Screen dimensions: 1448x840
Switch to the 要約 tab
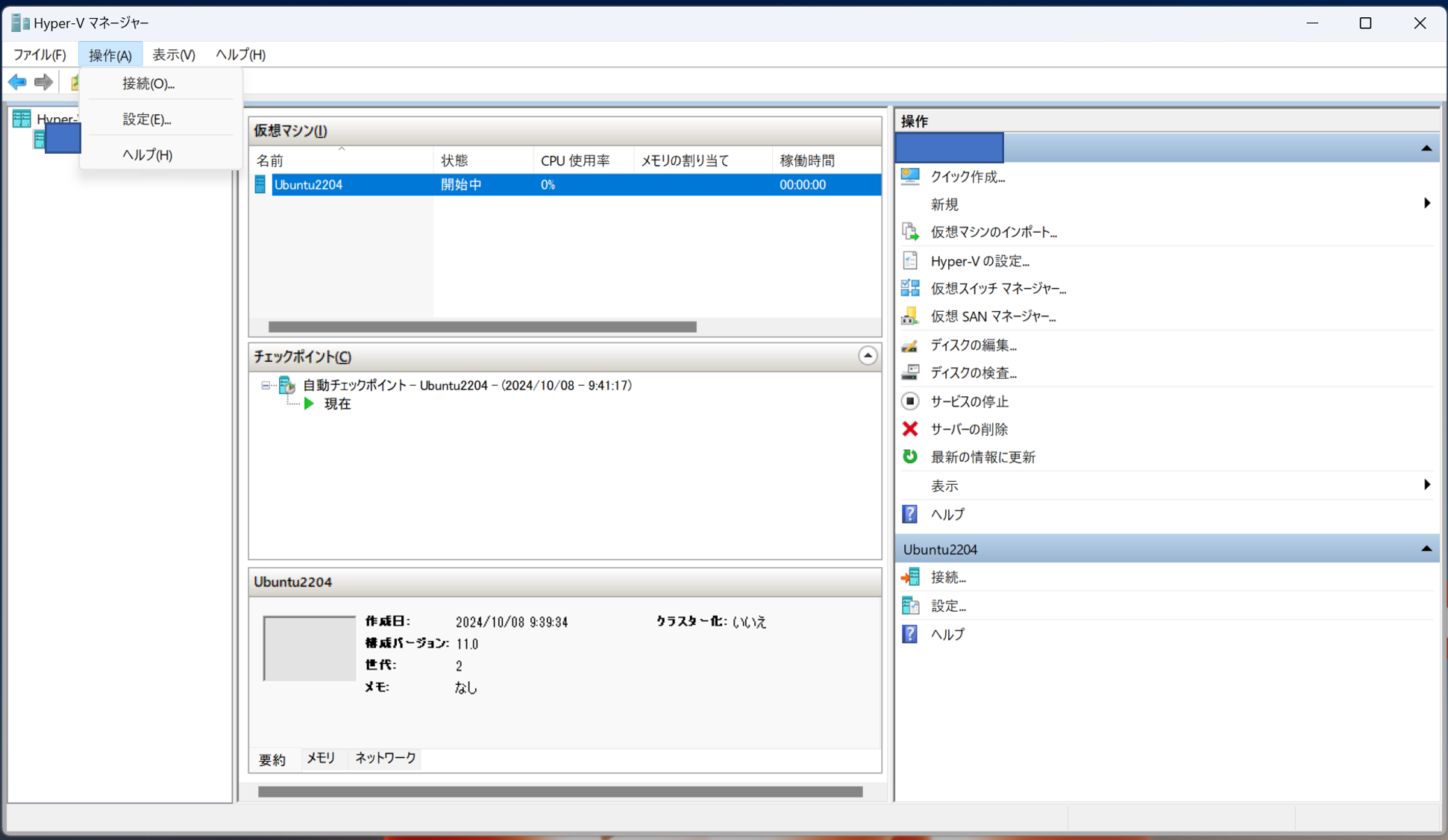(272, 759)
